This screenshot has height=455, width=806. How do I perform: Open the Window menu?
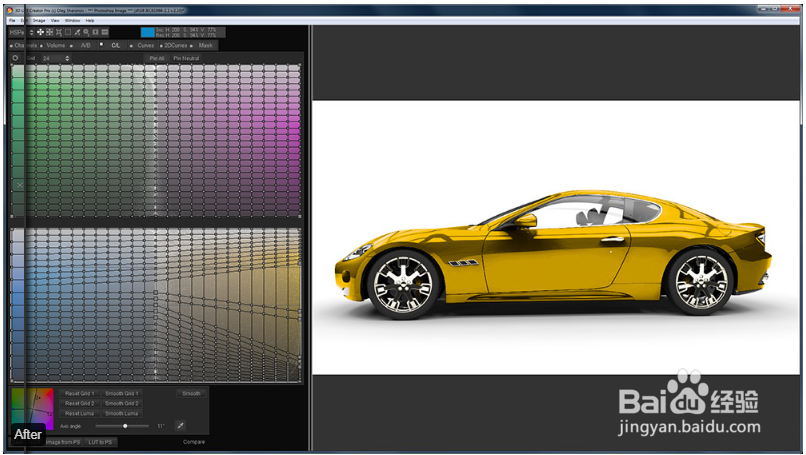72,21
